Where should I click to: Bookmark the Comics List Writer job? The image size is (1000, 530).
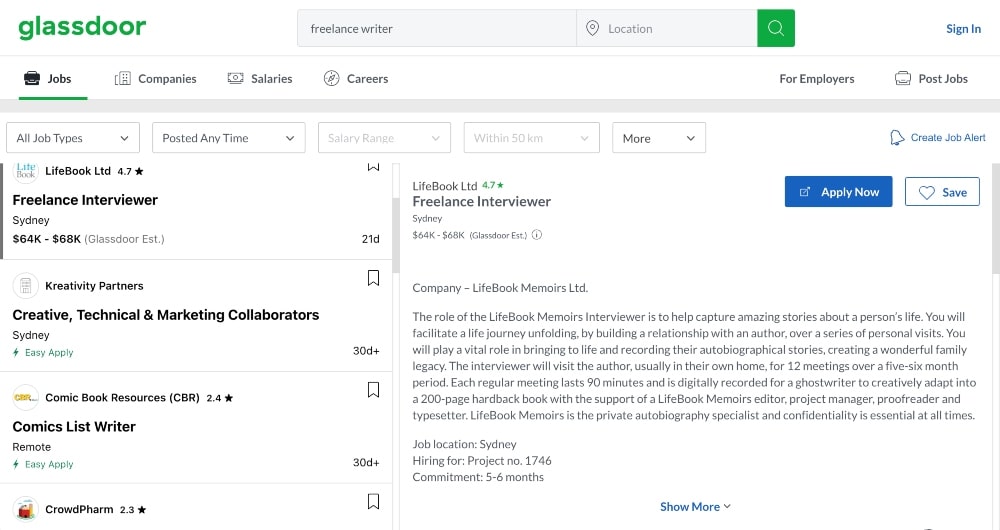coord(373,390)
